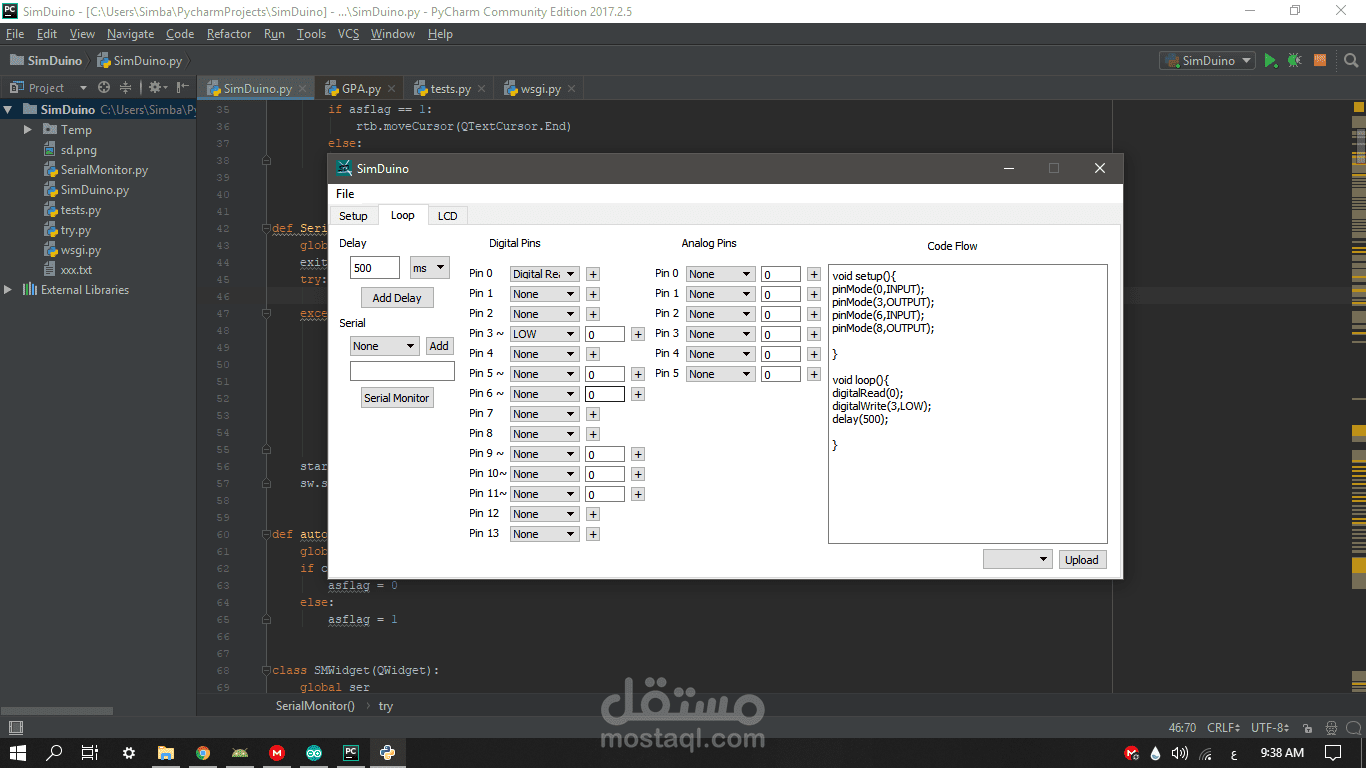Click plus button beside Digital Pin 13

pyautogui.click(x=592, y=534)
